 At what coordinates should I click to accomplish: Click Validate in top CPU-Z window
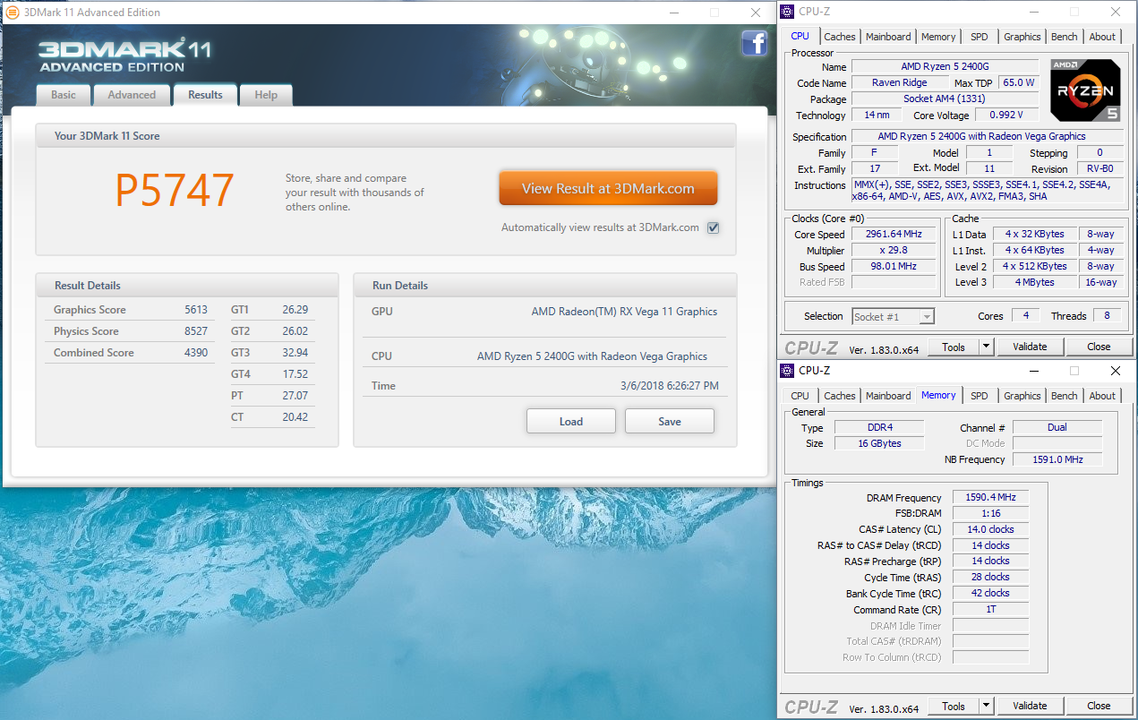(x=1029, y=347)
